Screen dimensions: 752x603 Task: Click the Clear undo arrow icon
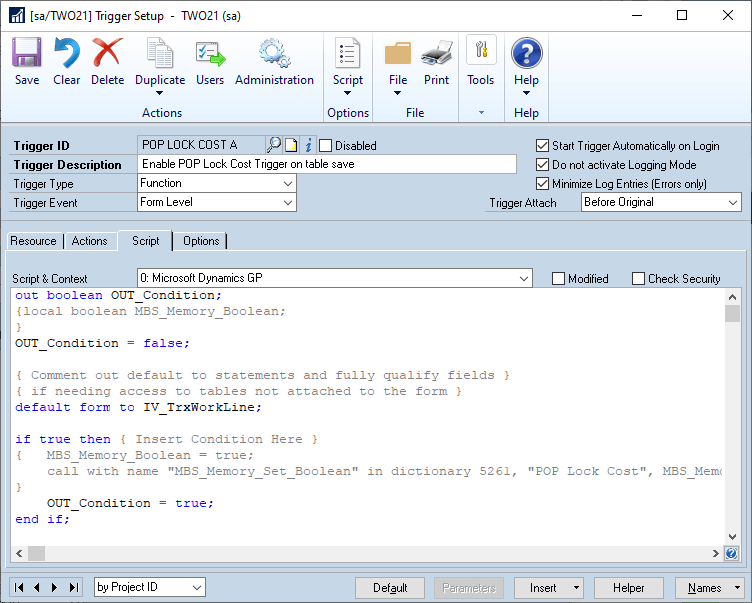click(x=66, y=52)
